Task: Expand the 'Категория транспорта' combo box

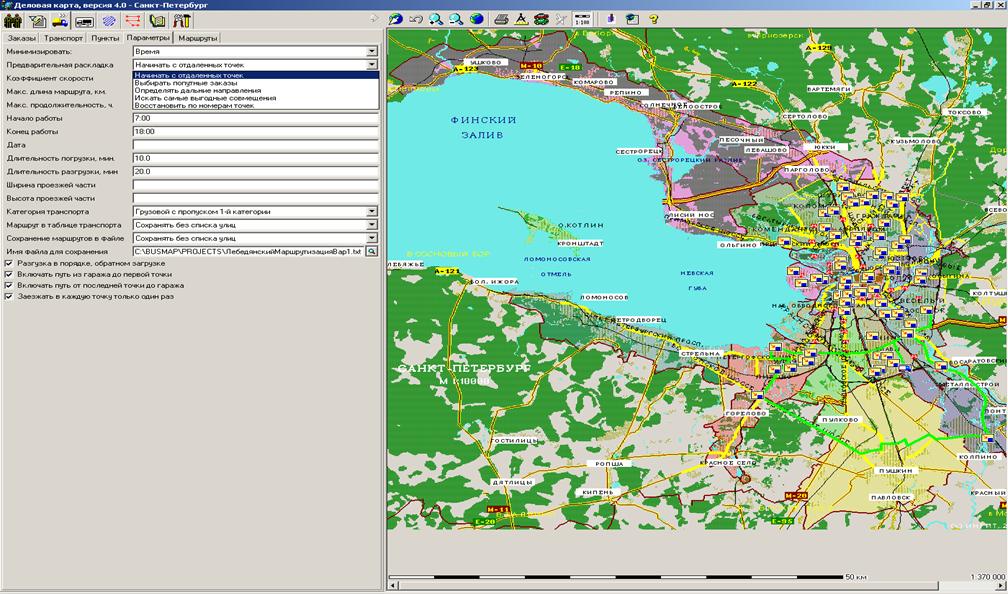Action: click(371, 212)
